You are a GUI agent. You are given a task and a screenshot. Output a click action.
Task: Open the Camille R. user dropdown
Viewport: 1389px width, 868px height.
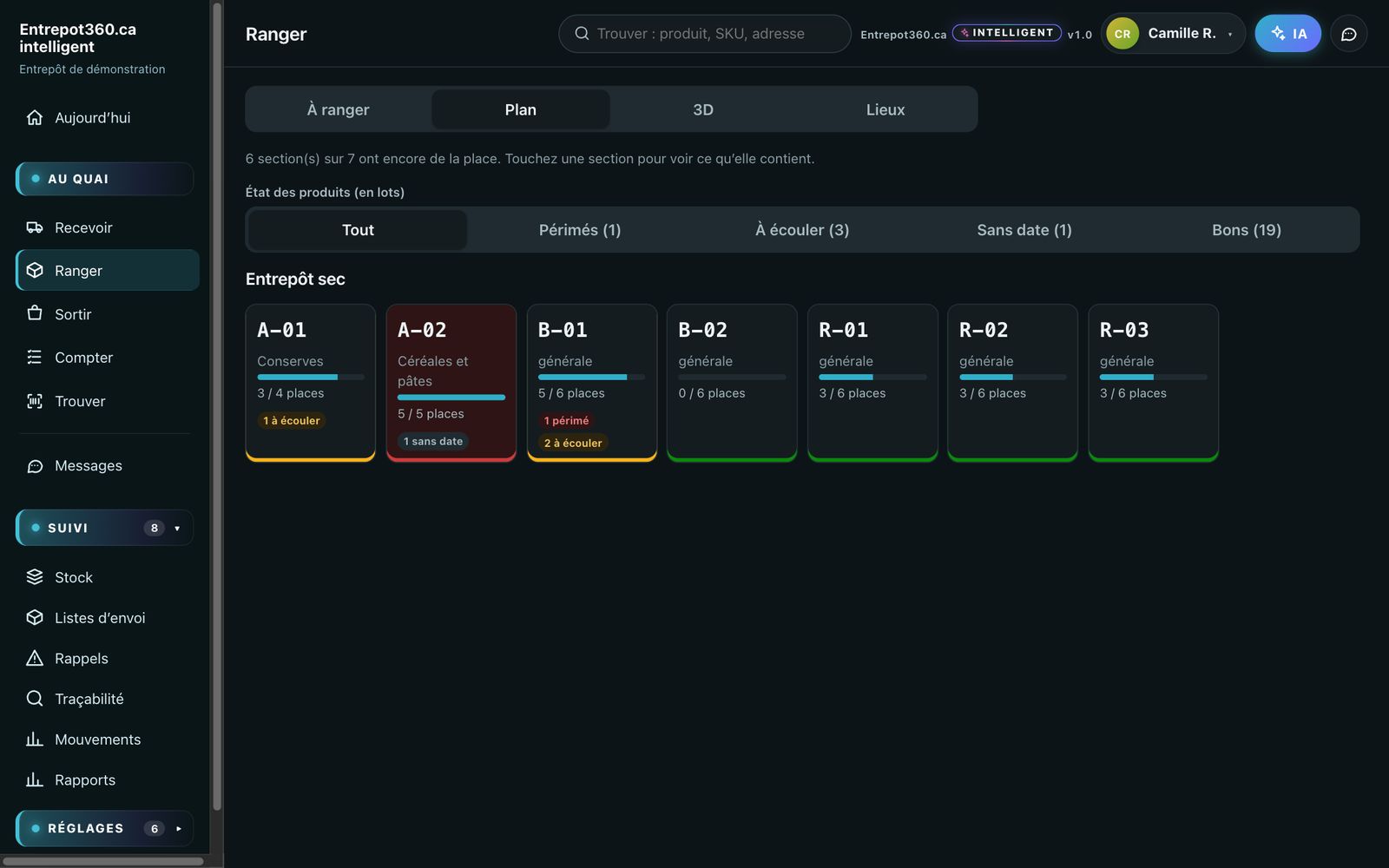click(x=1173, y=34)
